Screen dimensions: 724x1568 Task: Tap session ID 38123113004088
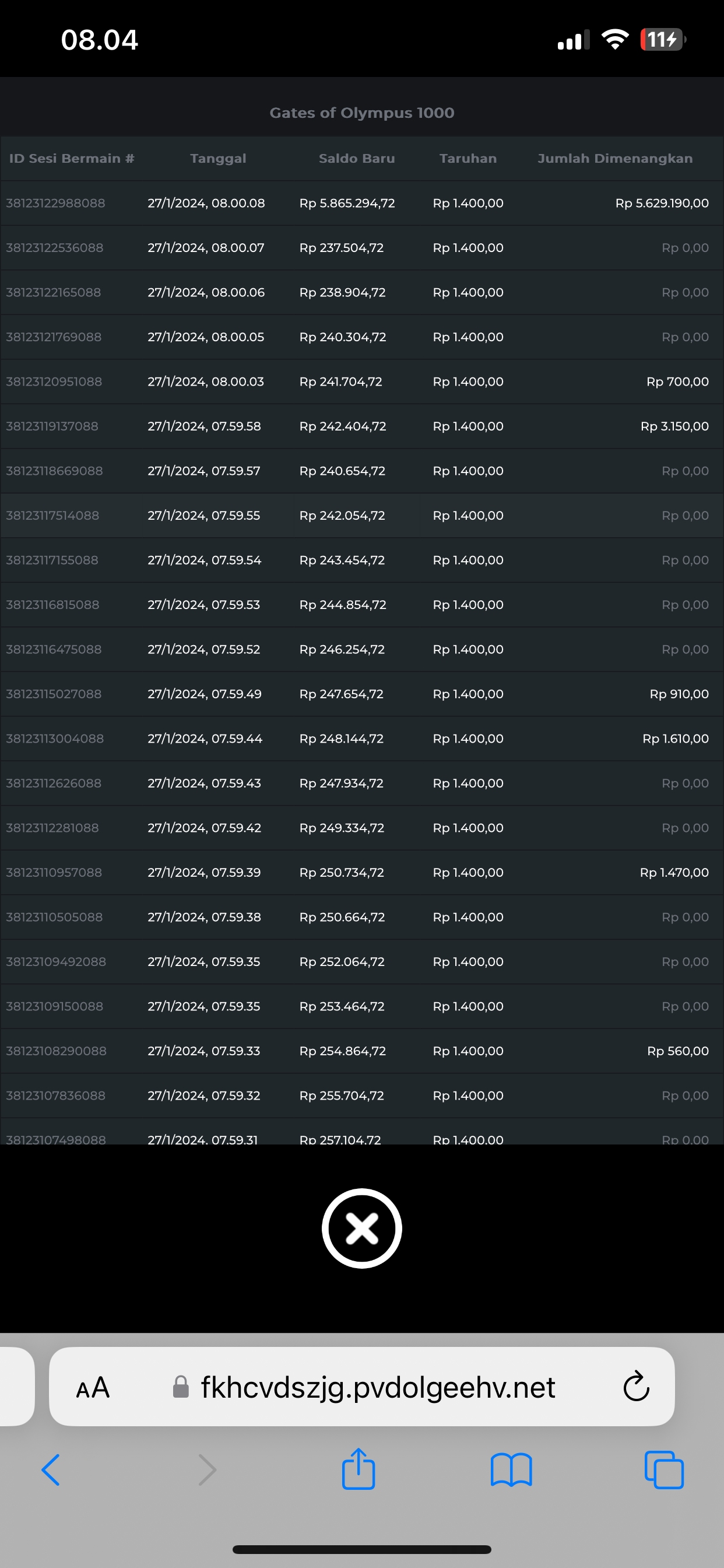tap(55, 738)
